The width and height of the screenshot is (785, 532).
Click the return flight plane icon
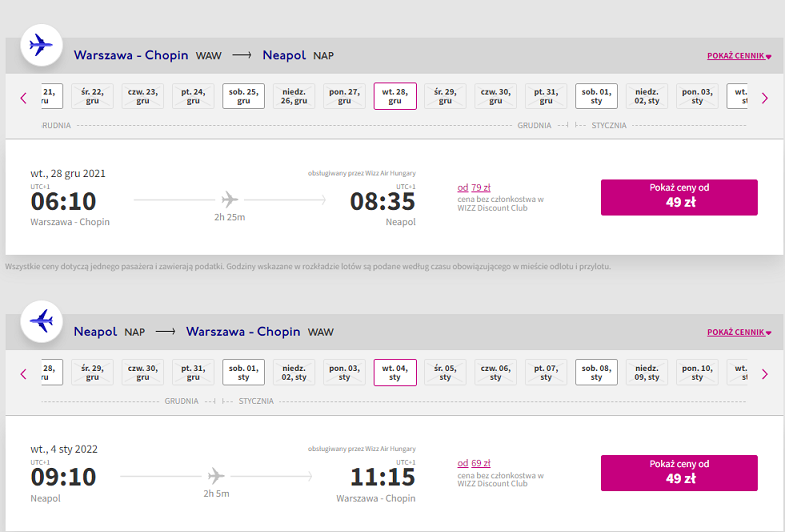41,321
